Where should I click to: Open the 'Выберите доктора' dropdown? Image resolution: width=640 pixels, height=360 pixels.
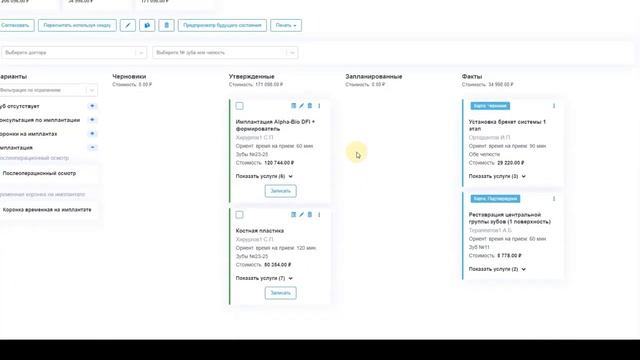pos(73,53)
